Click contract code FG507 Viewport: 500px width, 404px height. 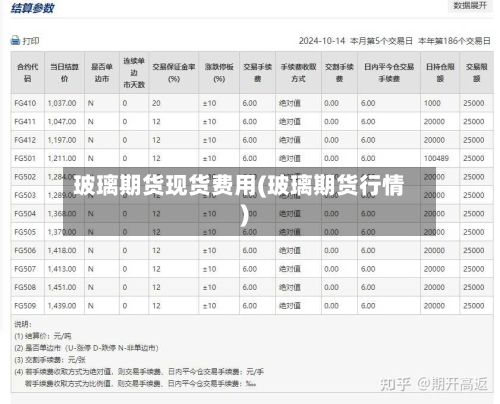(x=25, y=269)
